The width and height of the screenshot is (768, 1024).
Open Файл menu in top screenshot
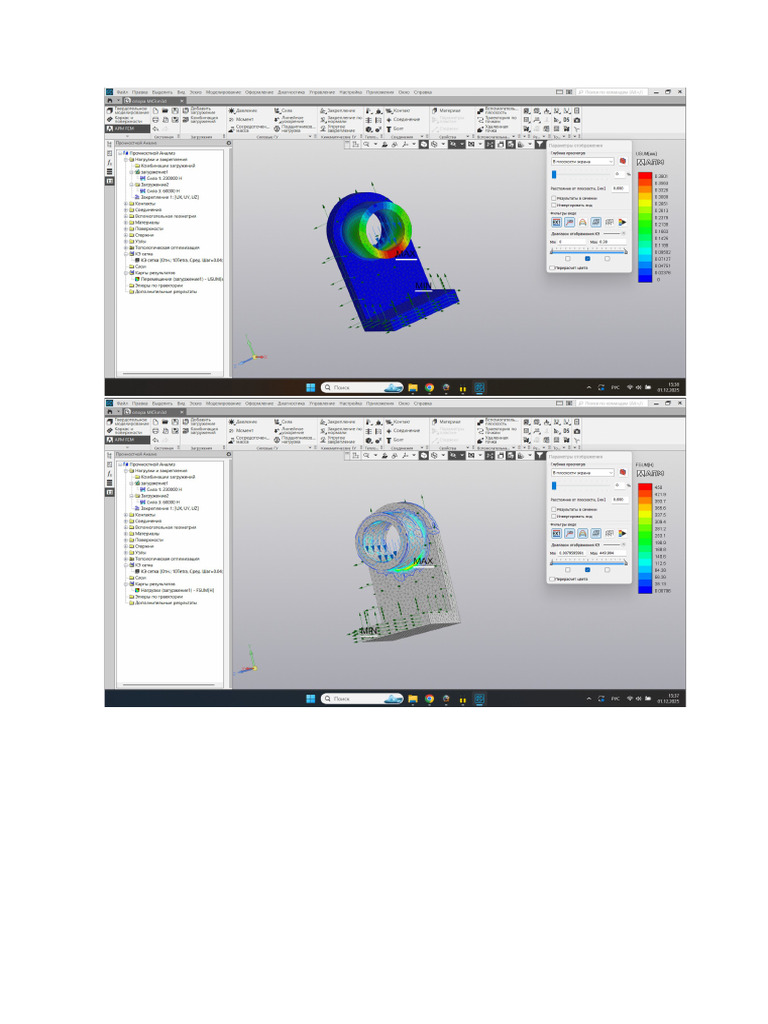point(122,92)
